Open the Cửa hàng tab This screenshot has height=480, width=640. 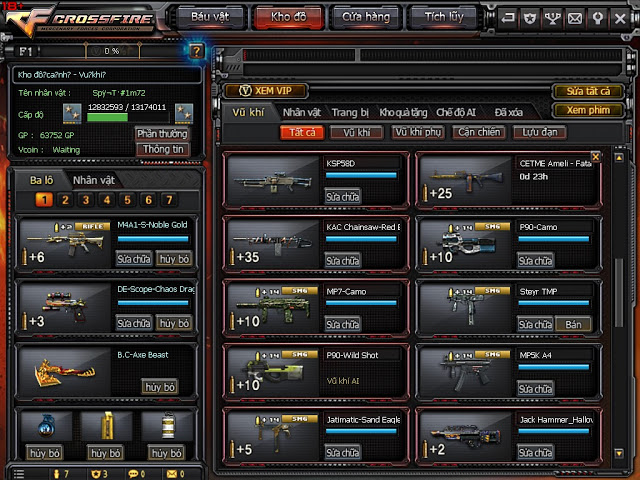(366, 17)
